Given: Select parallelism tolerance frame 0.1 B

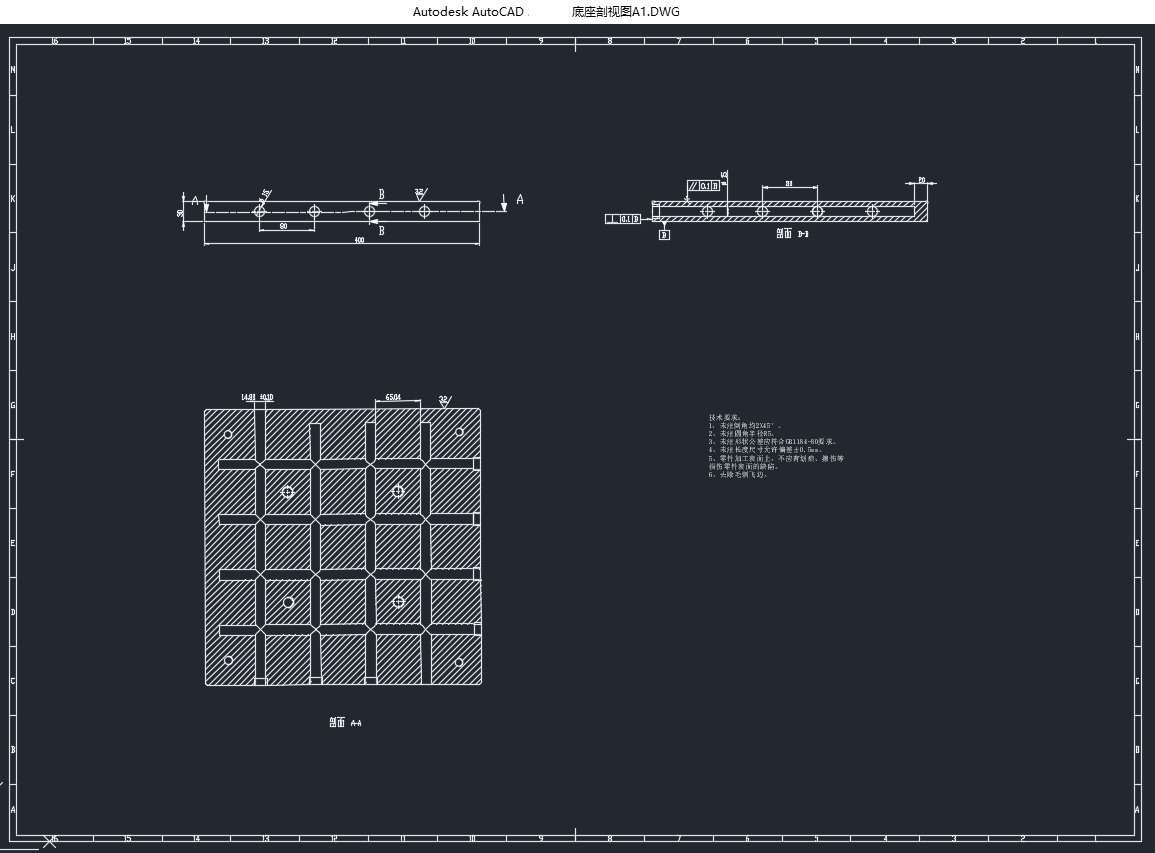Looking at the screenshot, I should click(704, 186).
